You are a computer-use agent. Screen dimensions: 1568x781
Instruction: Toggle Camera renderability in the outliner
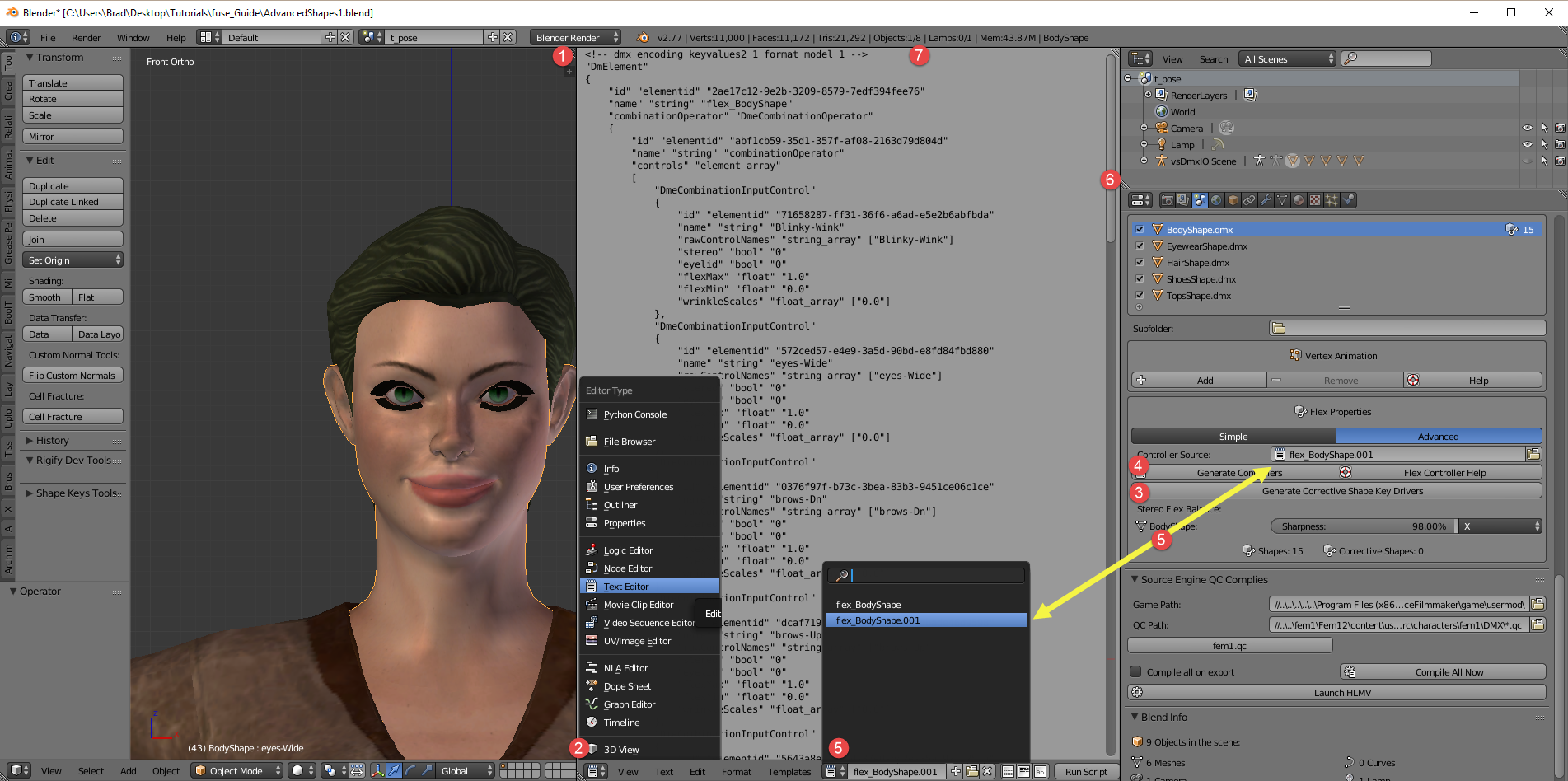1560,129
